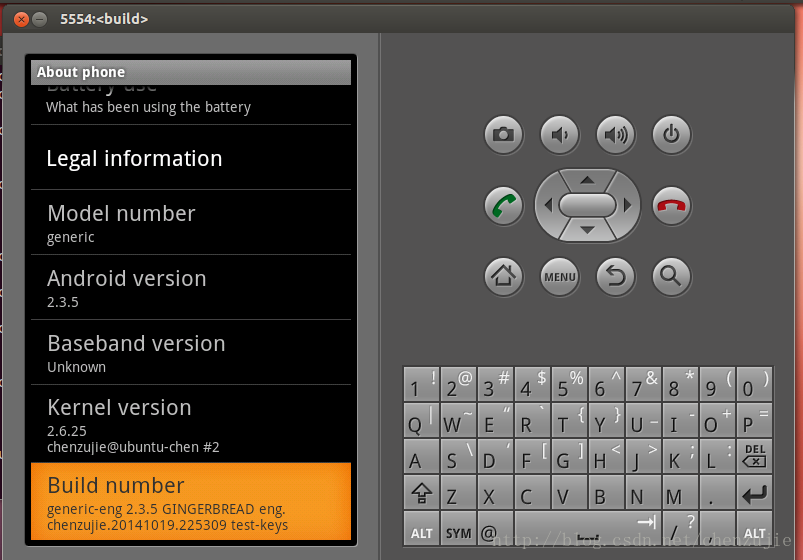Image resolution: width=803 pixels, height=560 pixels.
Task: Open Legal information
Action: tap(191, 158)
